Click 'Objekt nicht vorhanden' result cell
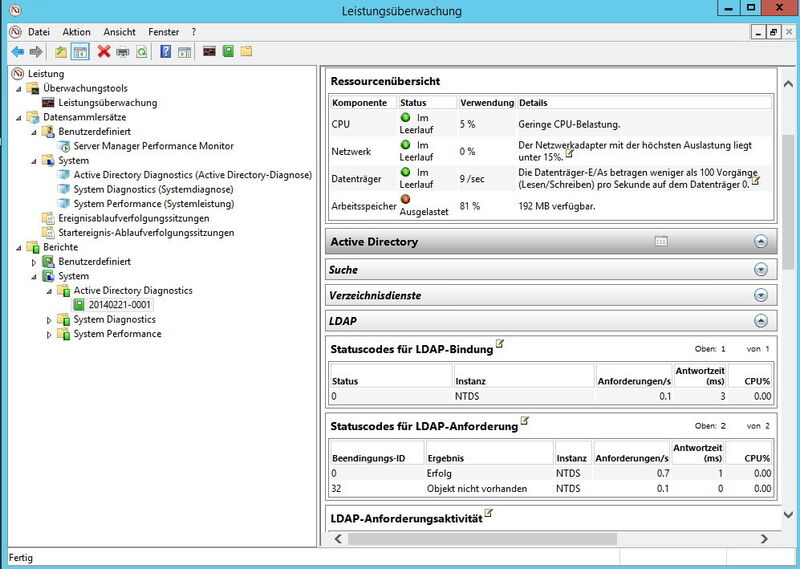 [477, 489]
